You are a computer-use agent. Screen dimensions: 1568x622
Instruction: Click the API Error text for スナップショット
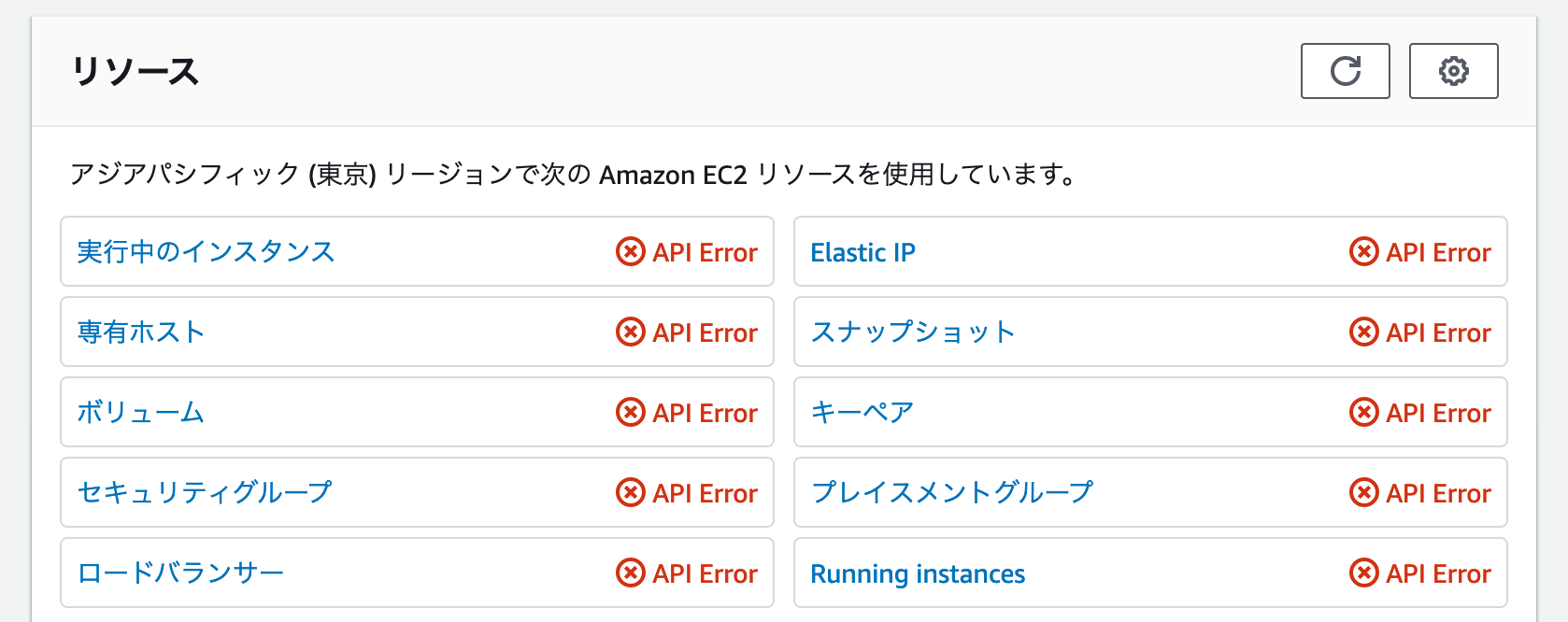1439,332
